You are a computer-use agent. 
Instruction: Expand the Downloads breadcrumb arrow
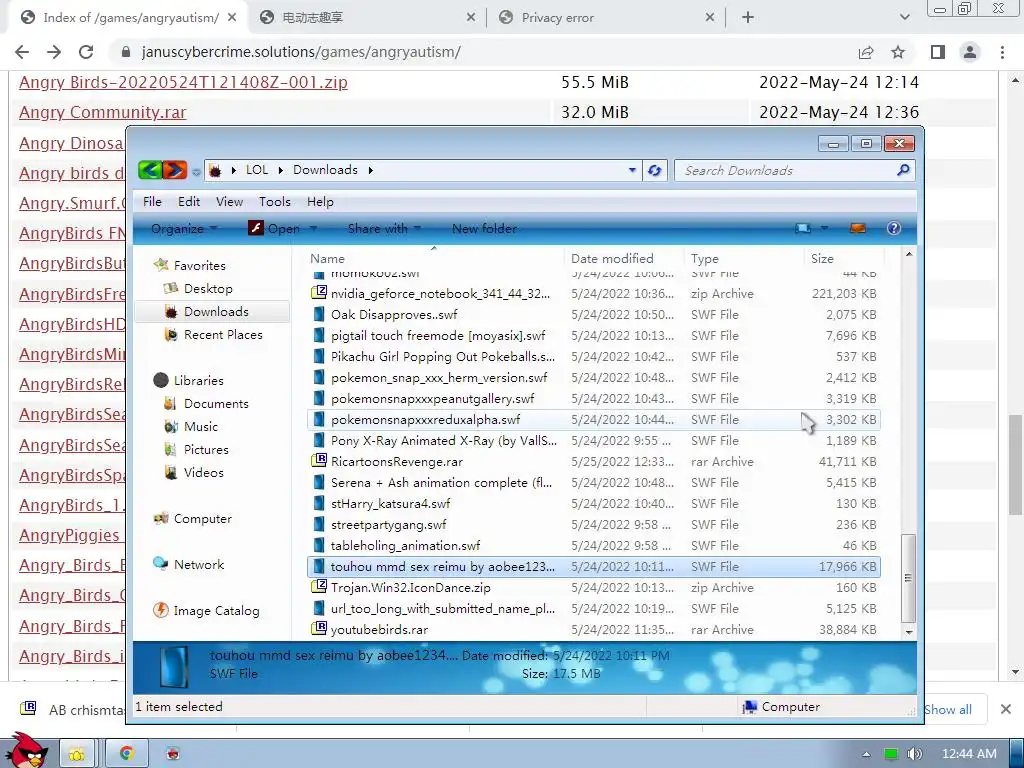tap(370, 170)
